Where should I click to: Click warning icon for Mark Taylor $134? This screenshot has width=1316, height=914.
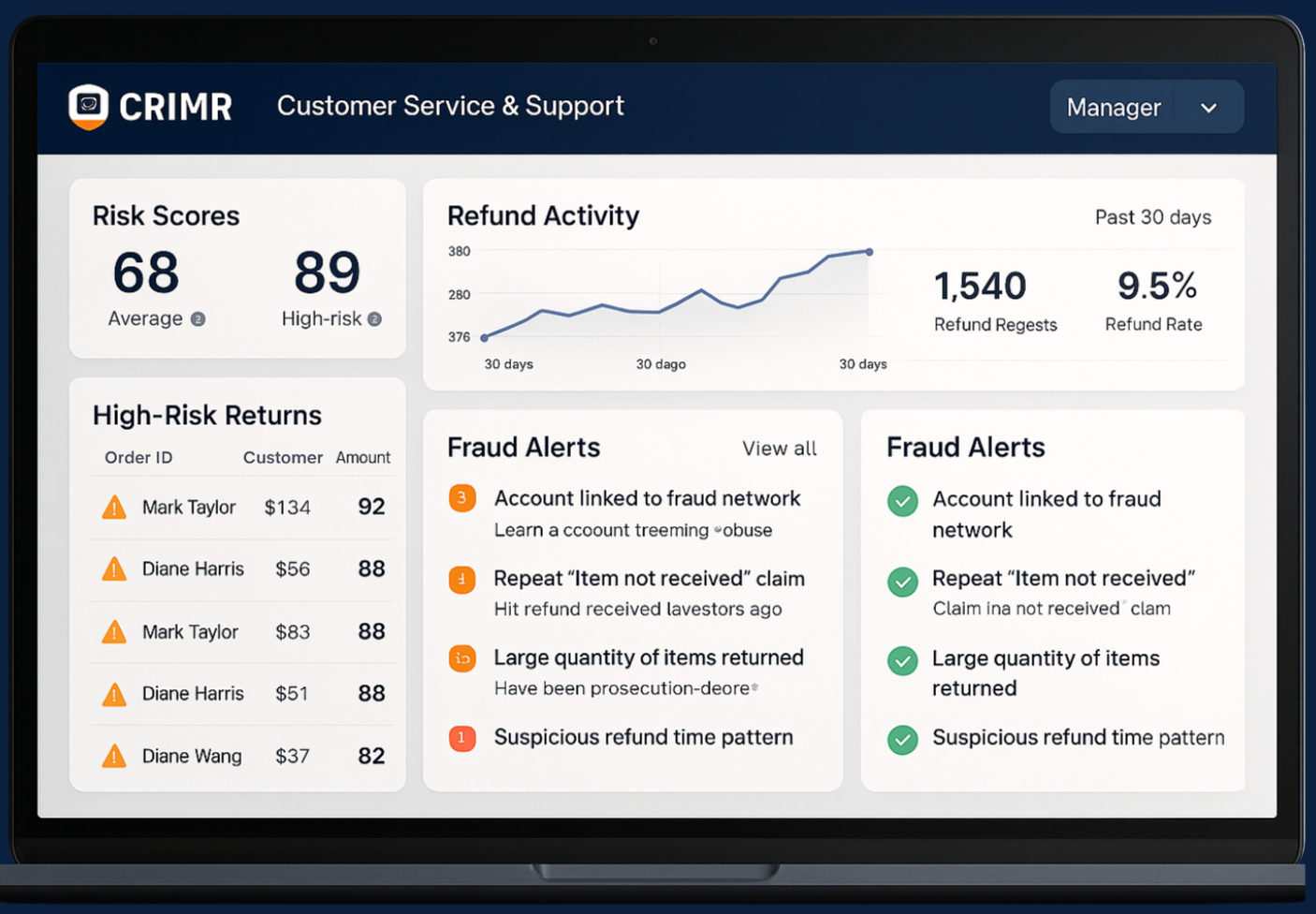(114, 508)
